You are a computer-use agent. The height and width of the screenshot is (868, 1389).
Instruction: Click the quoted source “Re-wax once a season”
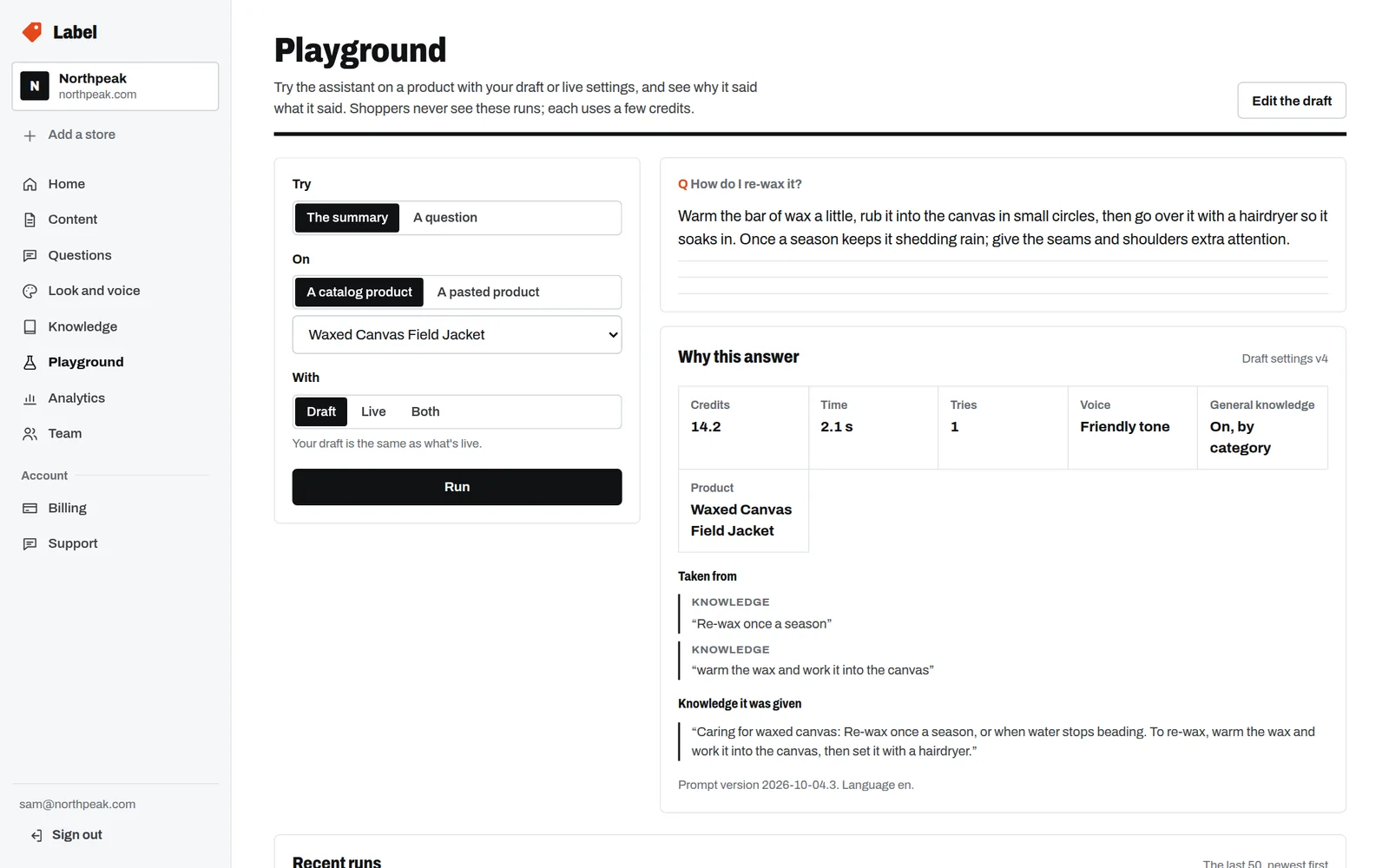click(761, 624)
